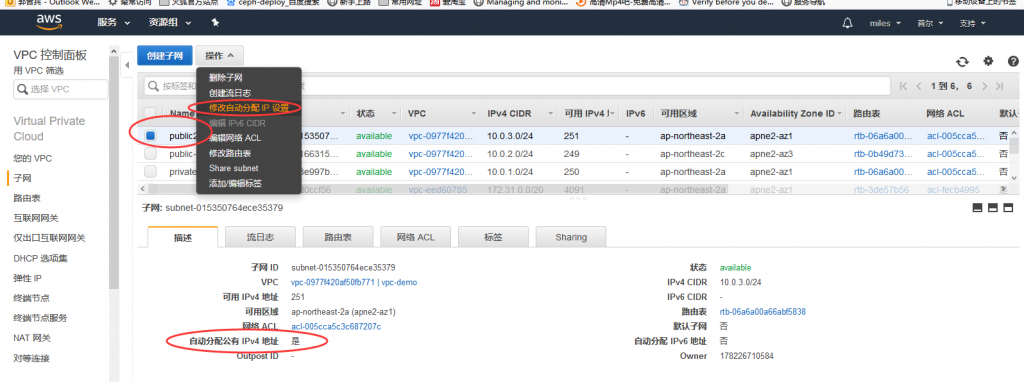This screenshot has height=382, width=1024.
Task: Open 终端节点服务 in sidebar
Action: (40, 319)
